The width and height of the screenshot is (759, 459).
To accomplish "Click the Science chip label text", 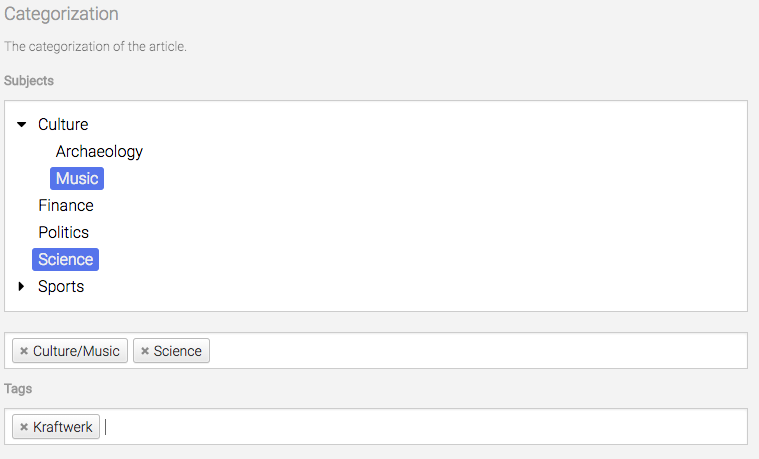I will click(178, 351).
